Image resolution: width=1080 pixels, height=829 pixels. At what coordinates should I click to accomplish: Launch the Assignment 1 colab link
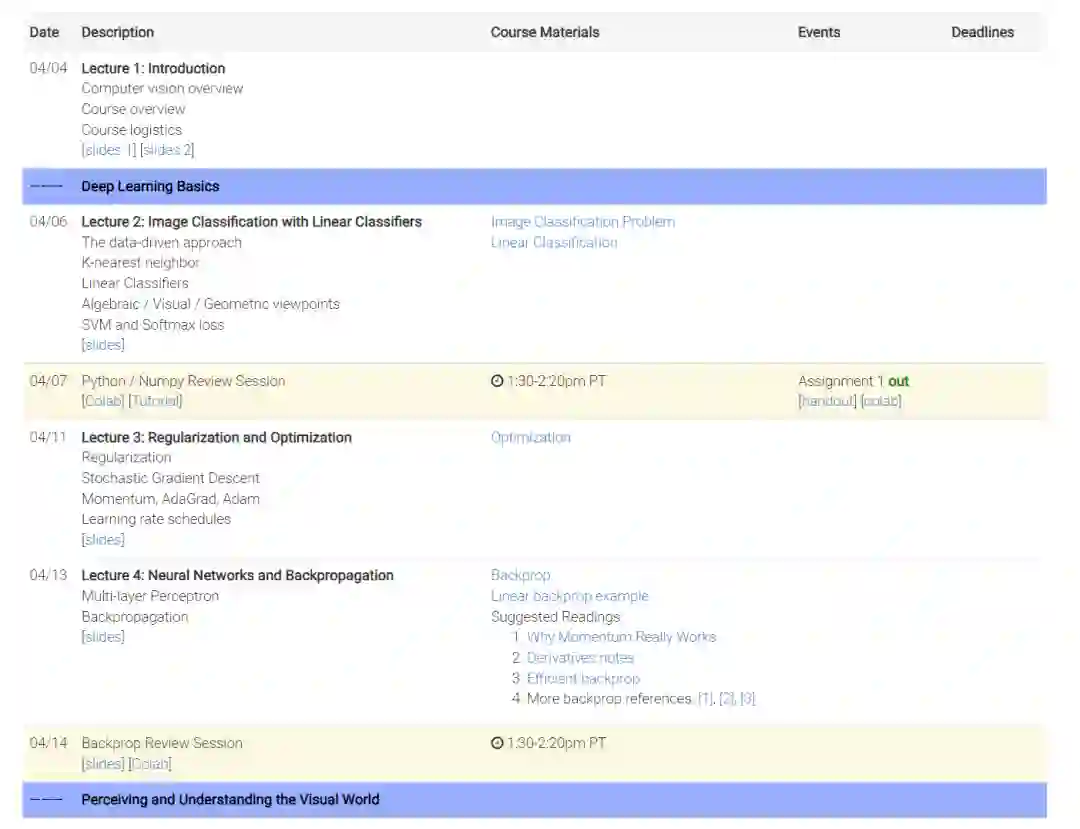(x=881, y=401)
